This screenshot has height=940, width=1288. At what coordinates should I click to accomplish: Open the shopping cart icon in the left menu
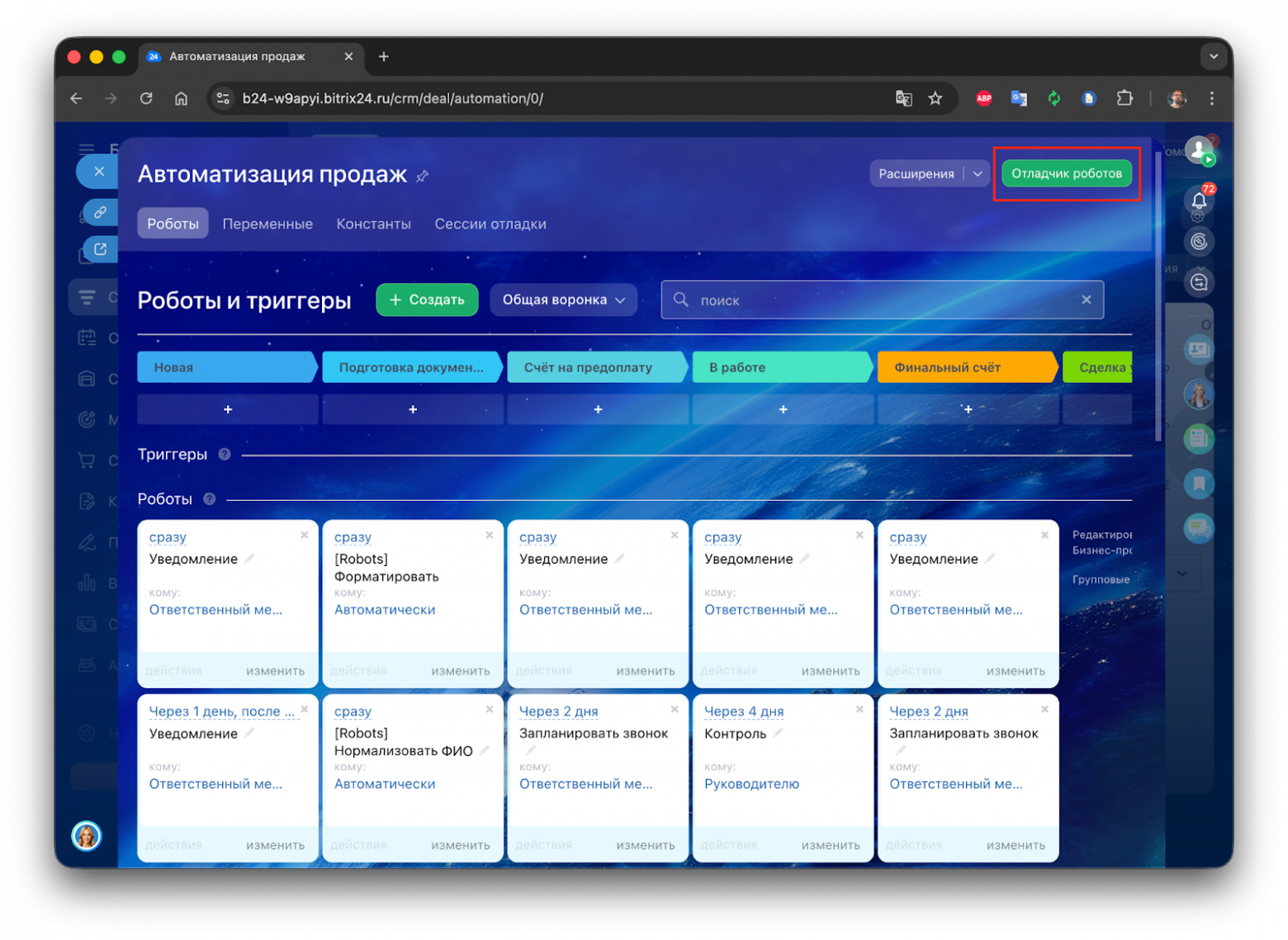(x=87, y=460)
